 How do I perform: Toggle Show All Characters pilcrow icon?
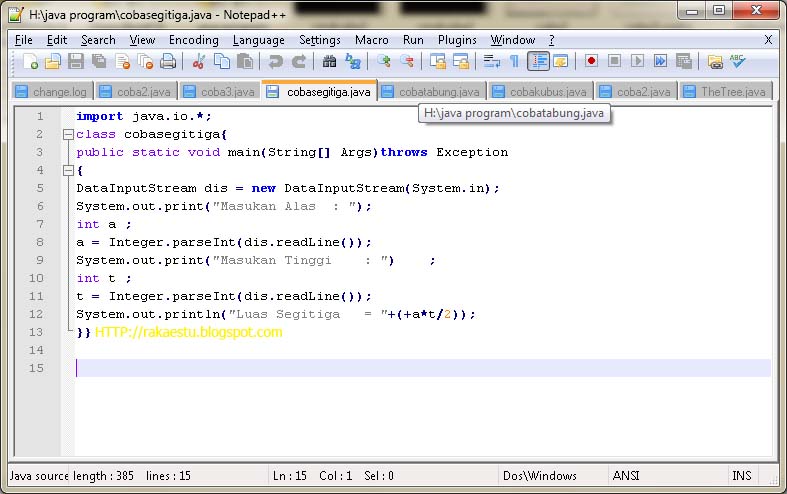pos(514,61)
